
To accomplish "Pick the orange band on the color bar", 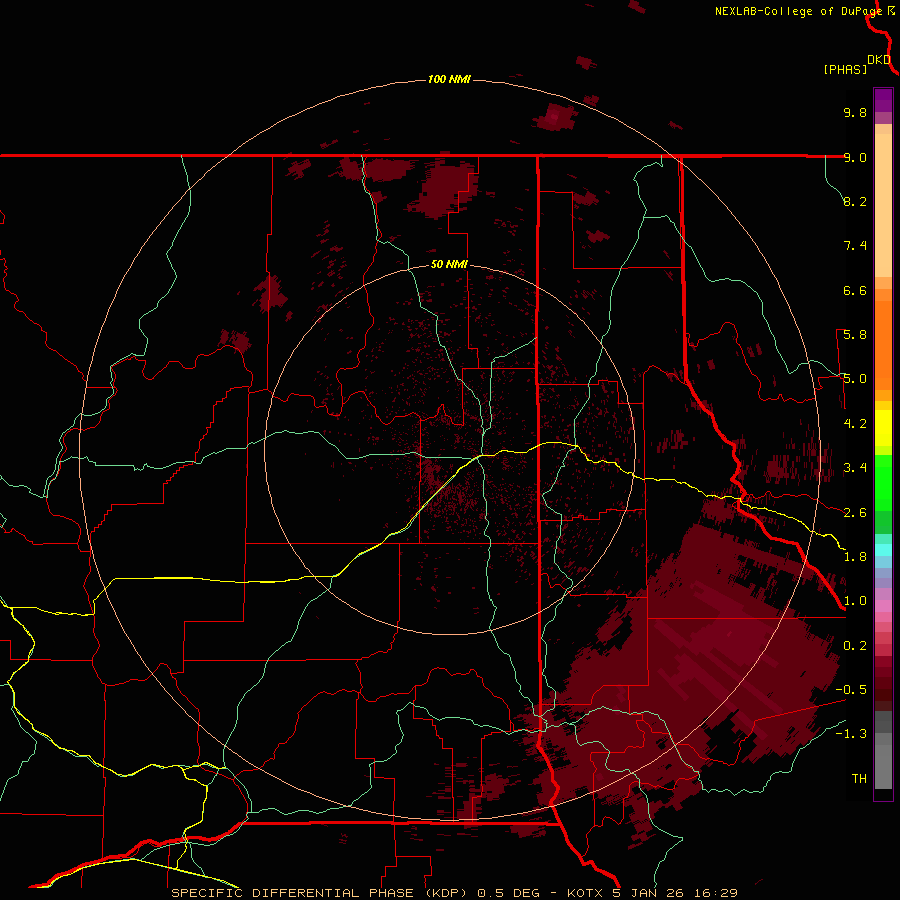I will (883, 344).
